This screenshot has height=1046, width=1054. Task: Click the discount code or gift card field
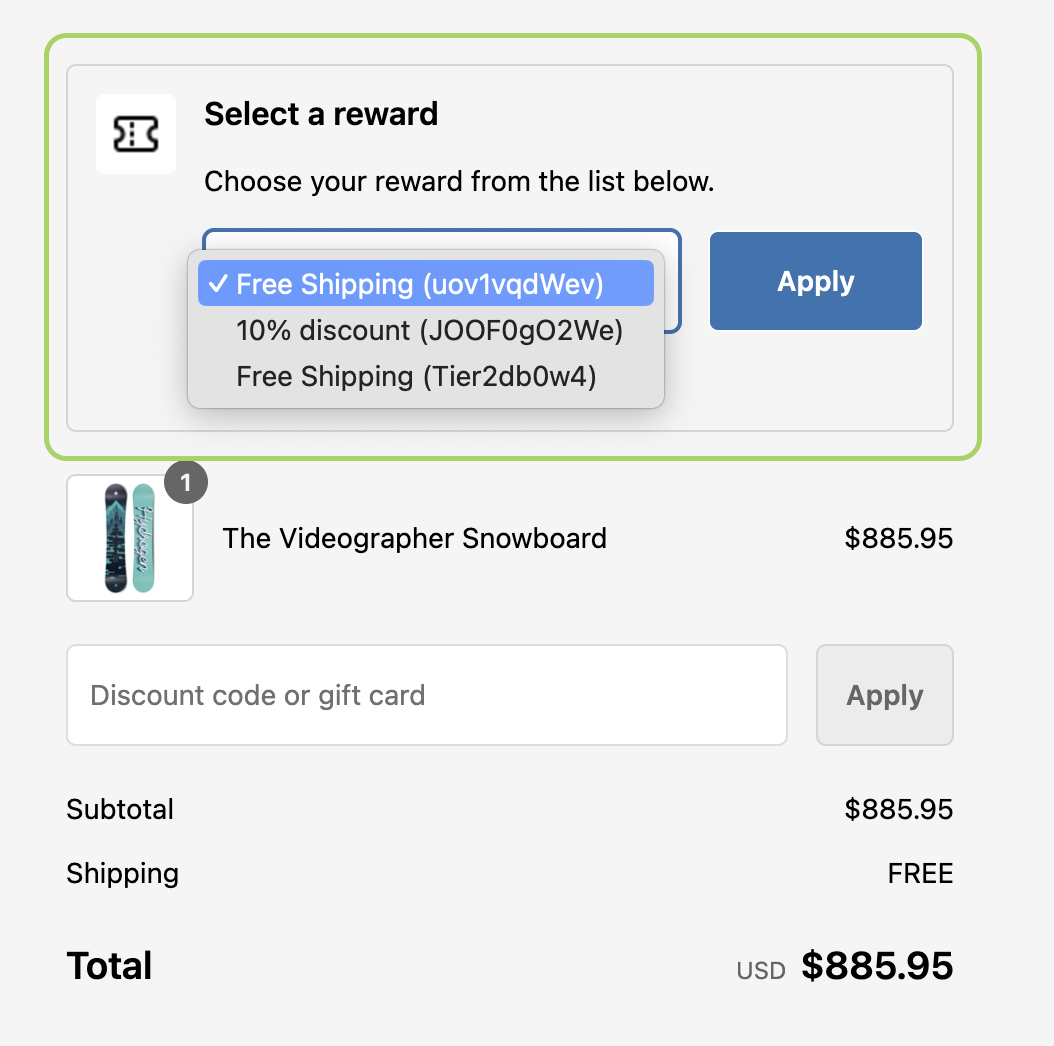click(427, 695)
